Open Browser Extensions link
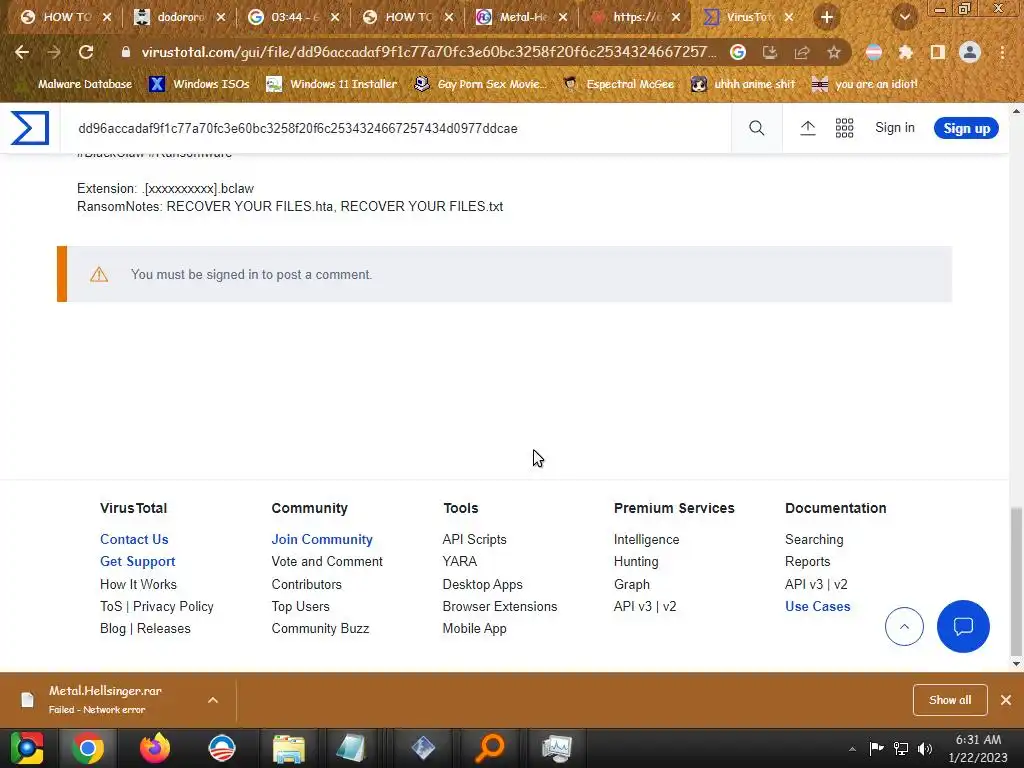1024x768 pixels. 500,607
